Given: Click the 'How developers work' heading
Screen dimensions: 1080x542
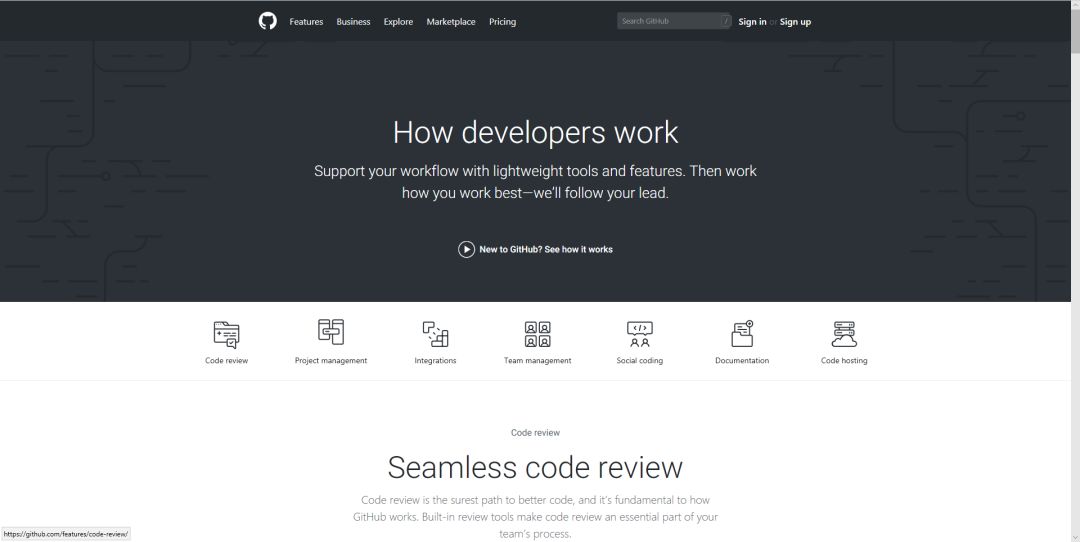Looking at the screenshot, I should click(536, 132).
